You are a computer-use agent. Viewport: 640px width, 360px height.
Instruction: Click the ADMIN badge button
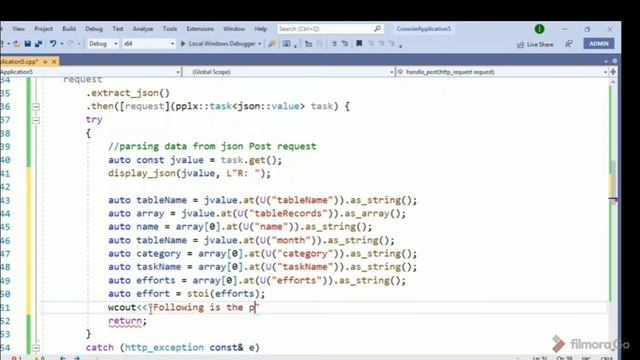point(599,44)
